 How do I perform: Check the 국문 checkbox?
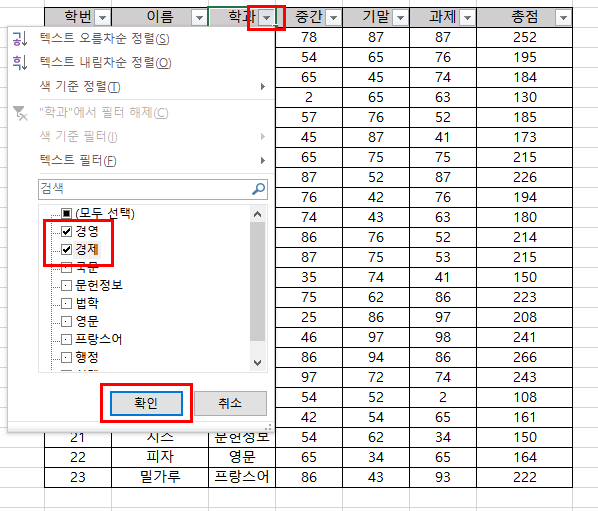click(x=66, y=267)
